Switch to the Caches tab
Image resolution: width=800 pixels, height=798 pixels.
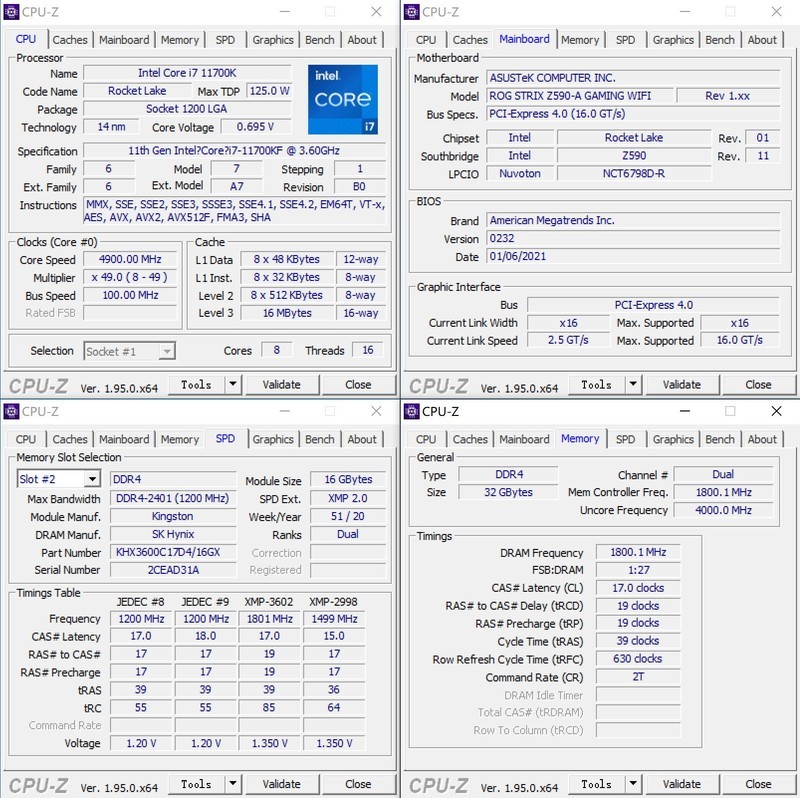pos(70,40)
